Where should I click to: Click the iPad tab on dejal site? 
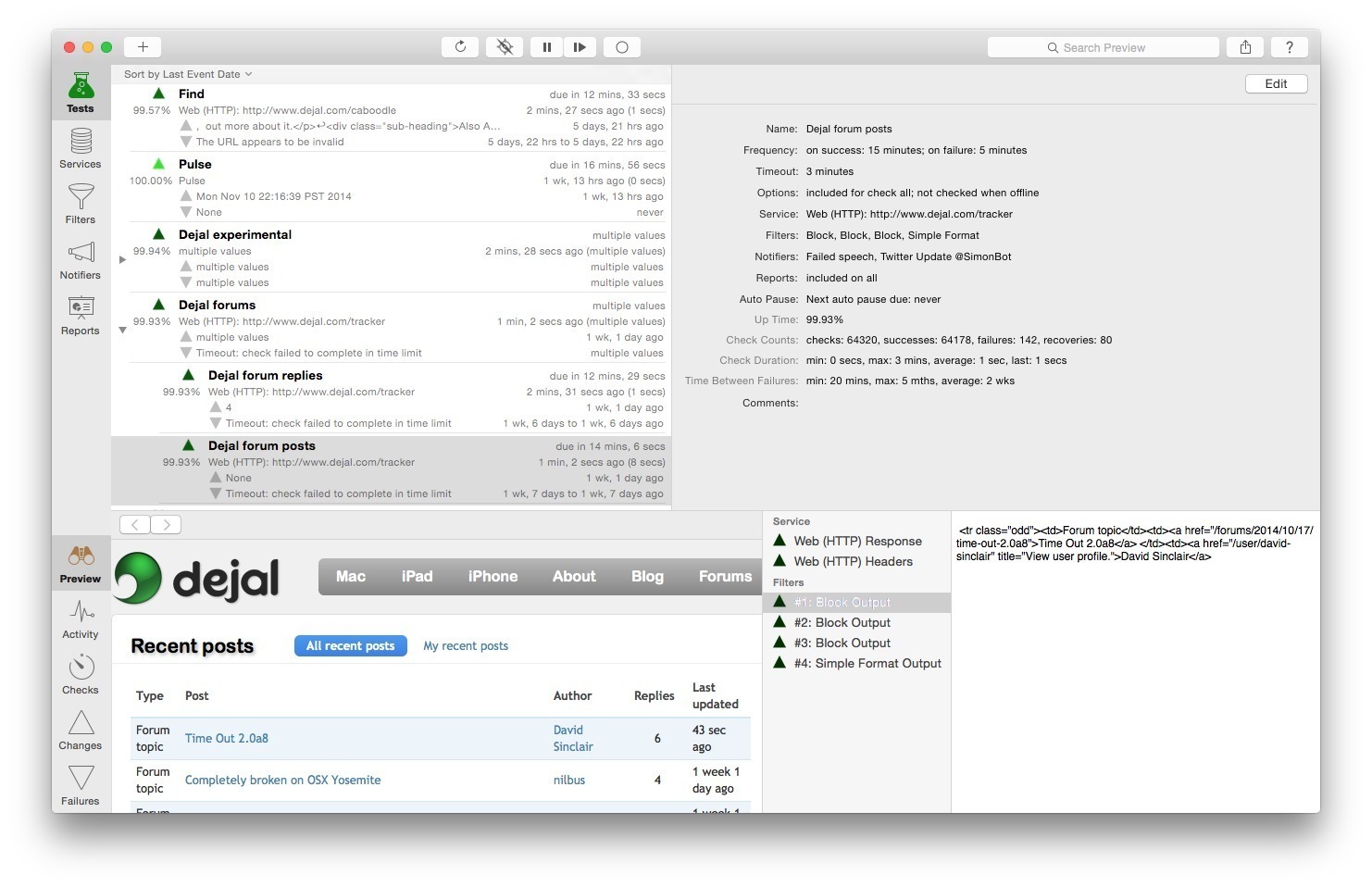(417, 576)
